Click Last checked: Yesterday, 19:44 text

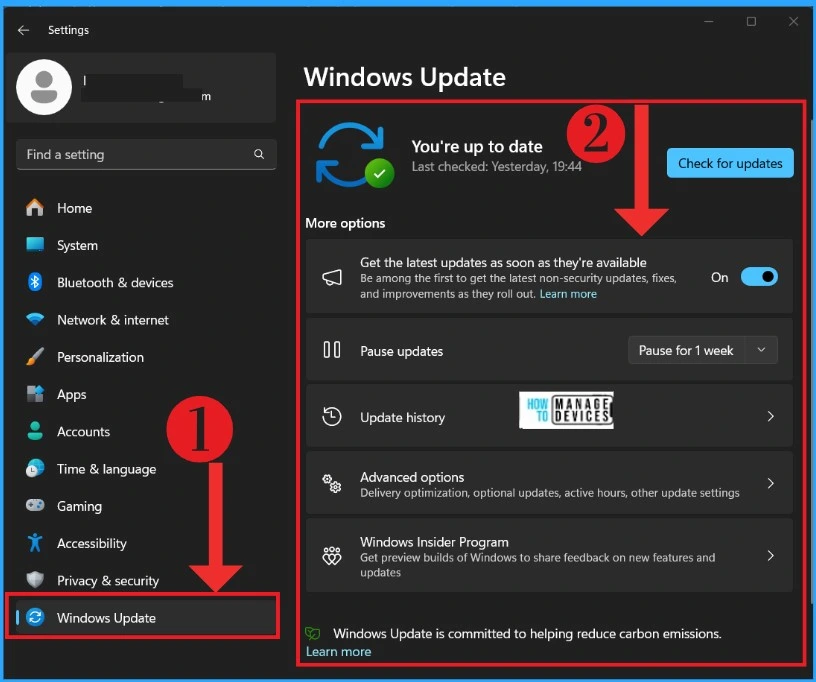click(x=496, y=166)
